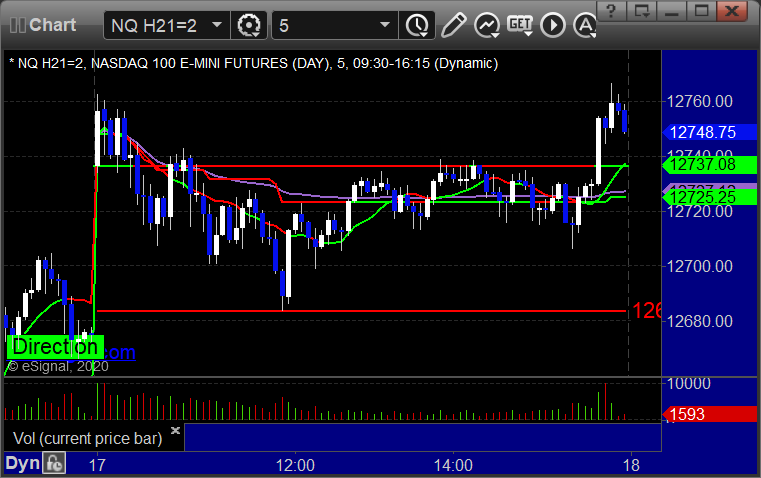This screenshot has width=761, height=478.
Task: Click the green Direction label
Action: (x=55, y=347)
